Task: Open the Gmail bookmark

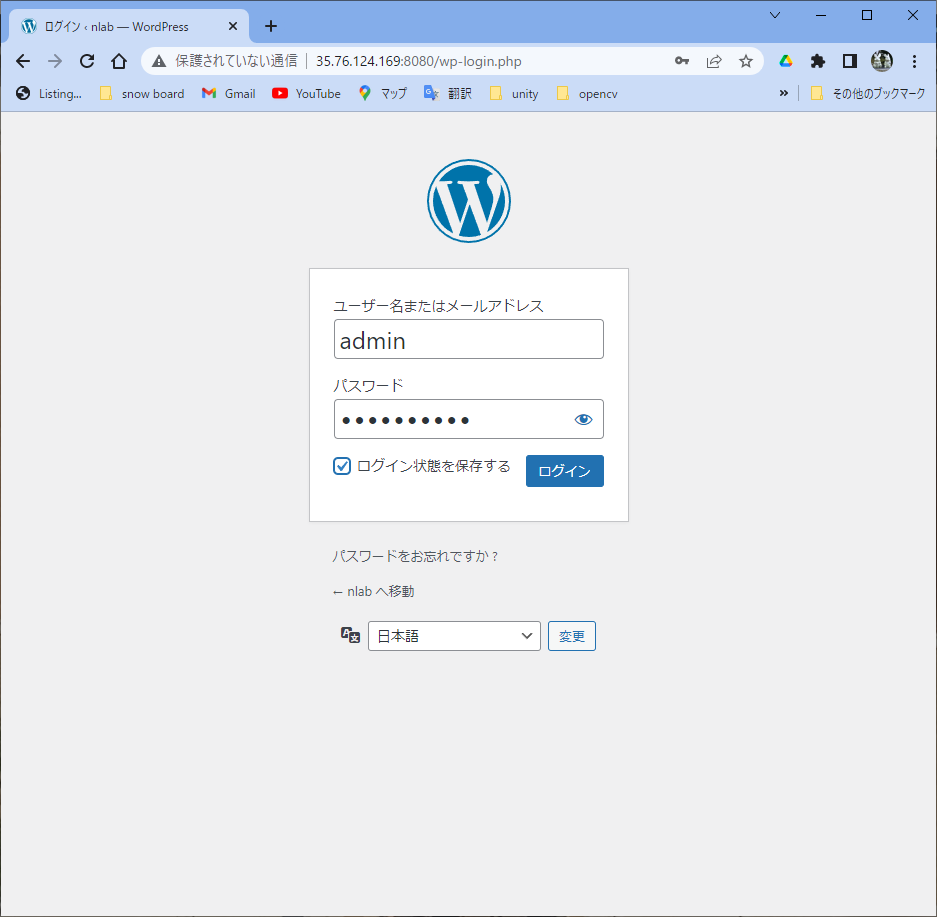Action: [x=228, y=93]
